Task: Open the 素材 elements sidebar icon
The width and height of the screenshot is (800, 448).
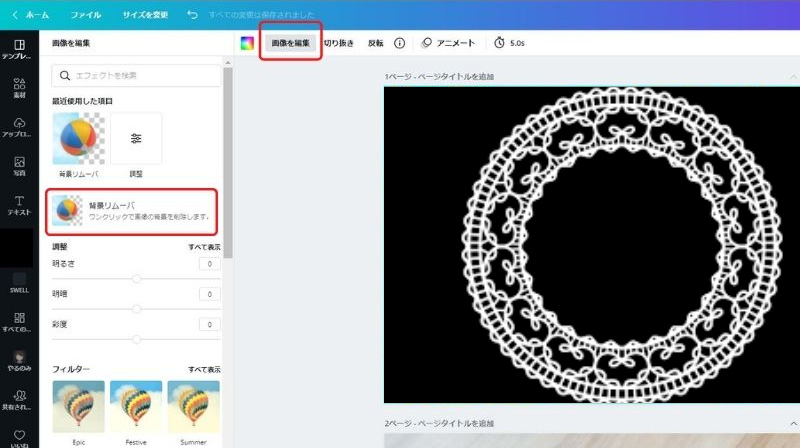Action: (19, 88)
